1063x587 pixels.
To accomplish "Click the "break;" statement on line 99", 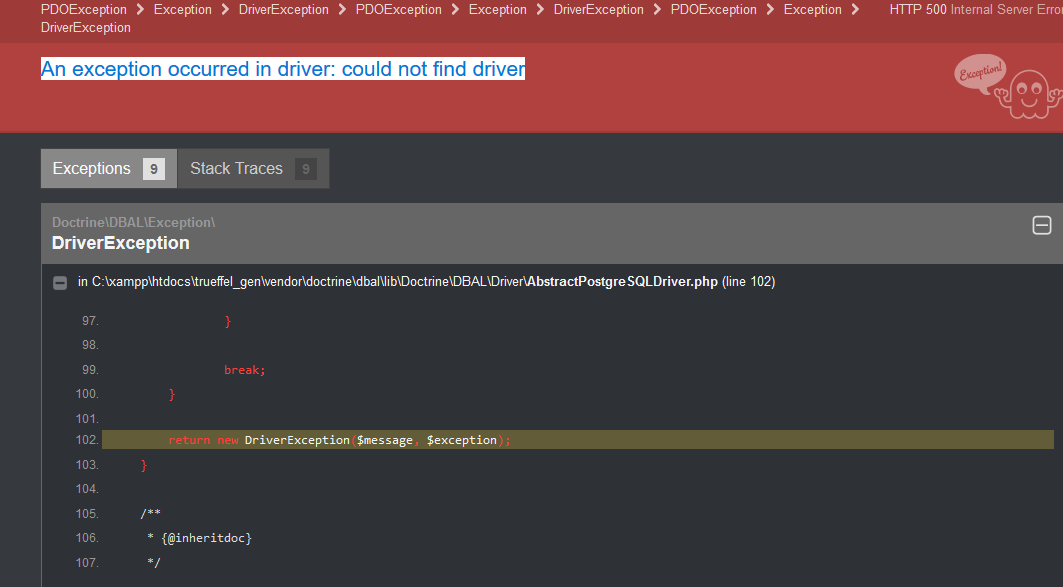I will point(244,370).
